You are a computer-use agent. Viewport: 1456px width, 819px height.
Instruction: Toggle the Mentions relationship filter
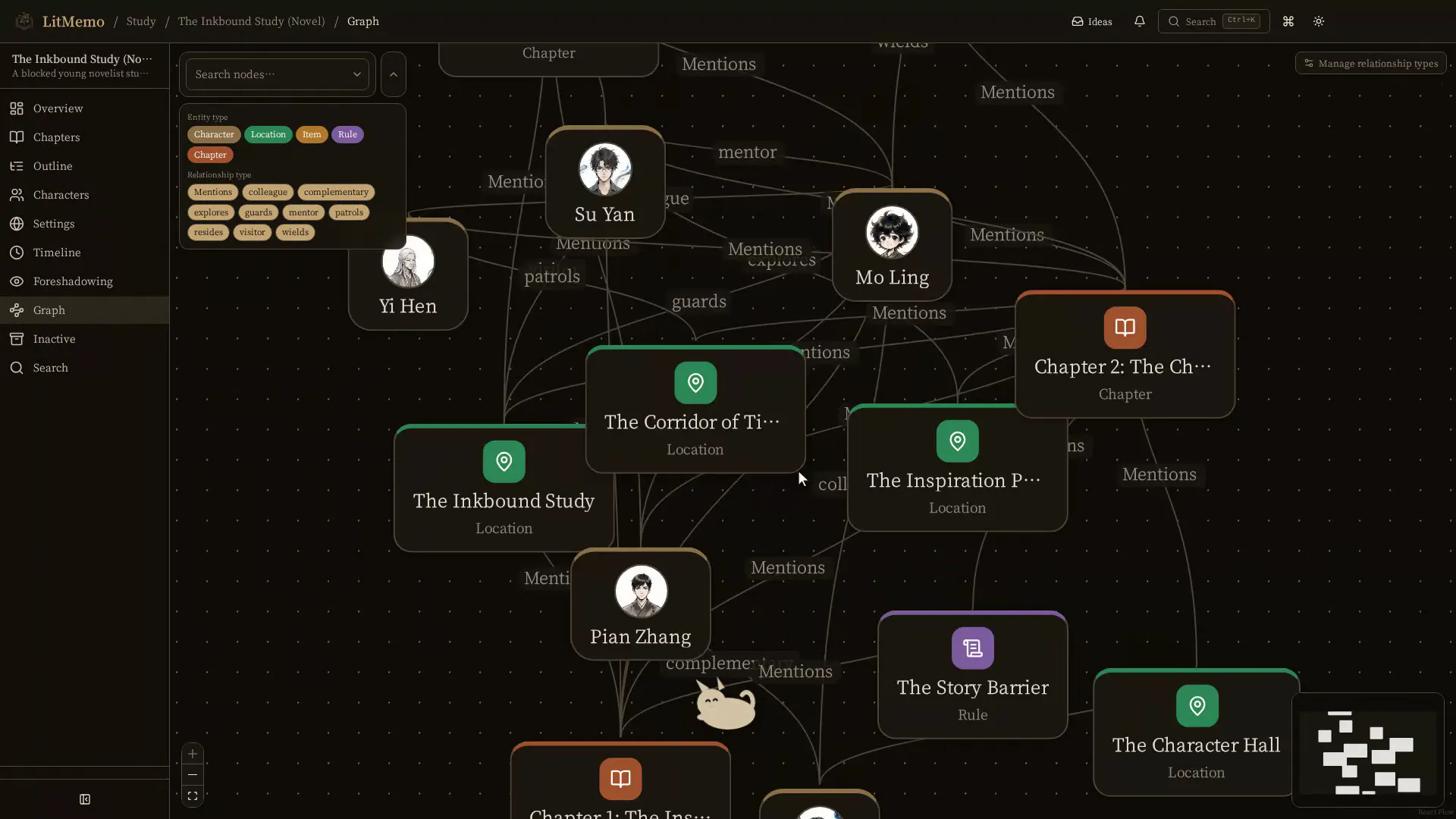pos(213,192)
